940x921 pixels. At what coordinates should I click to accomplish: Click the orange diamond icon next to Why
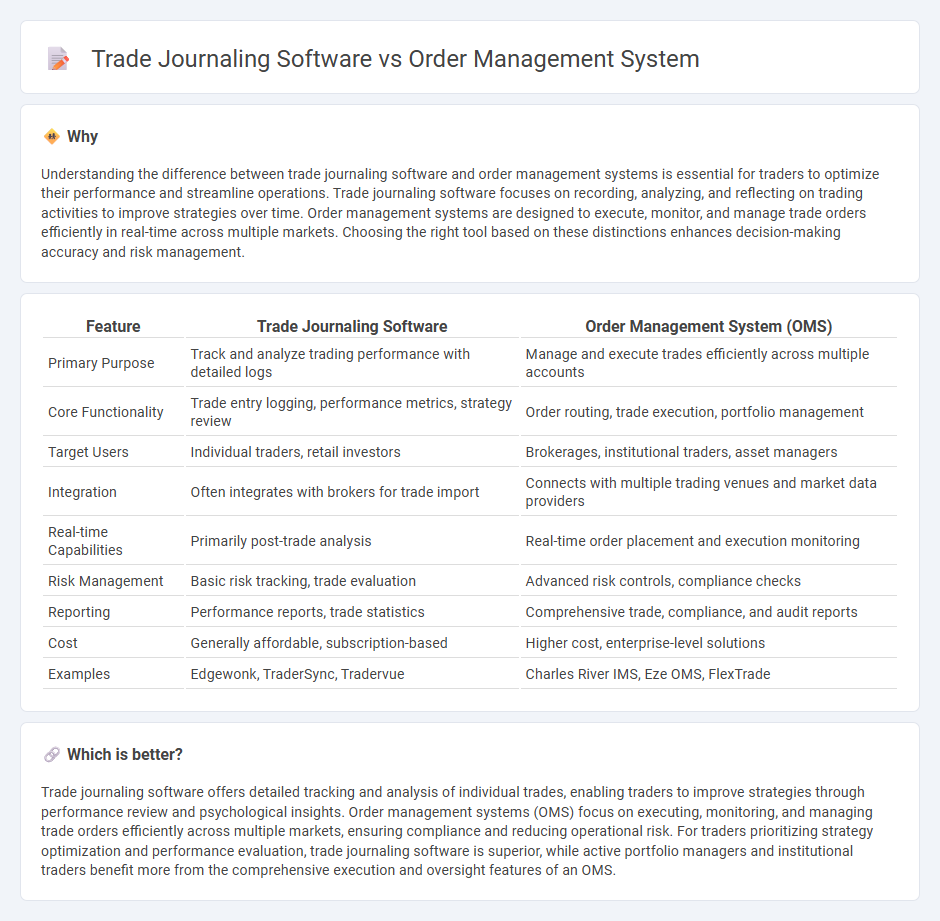pos(52,137)
